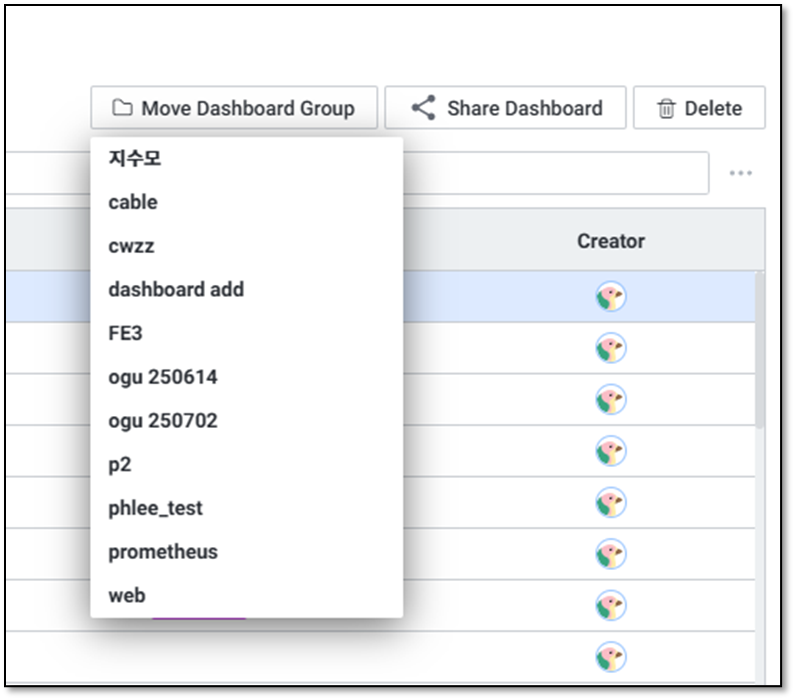Image resolution: width=795 pixels, height=700 pixels.
Task: Click the trash can icon on Delete
Action: [x=666, y=109]
